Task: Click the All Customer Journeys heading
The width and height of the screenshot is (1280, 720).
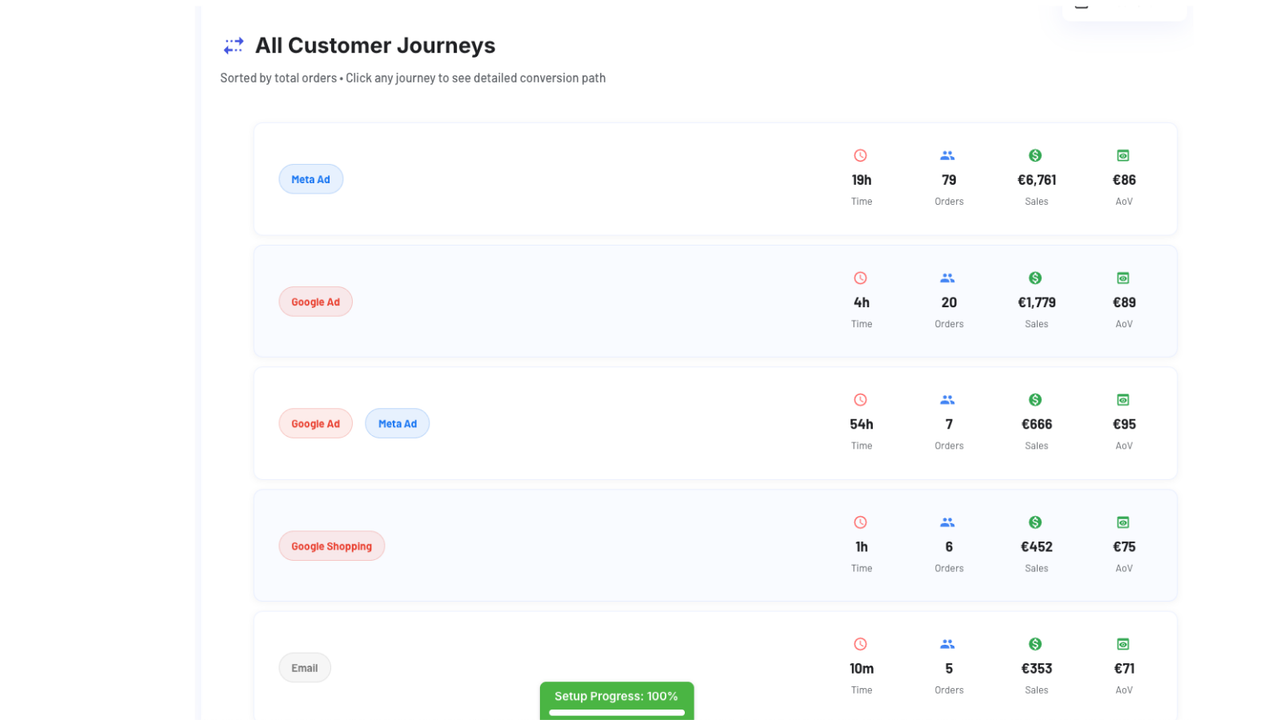Action: 375,46
